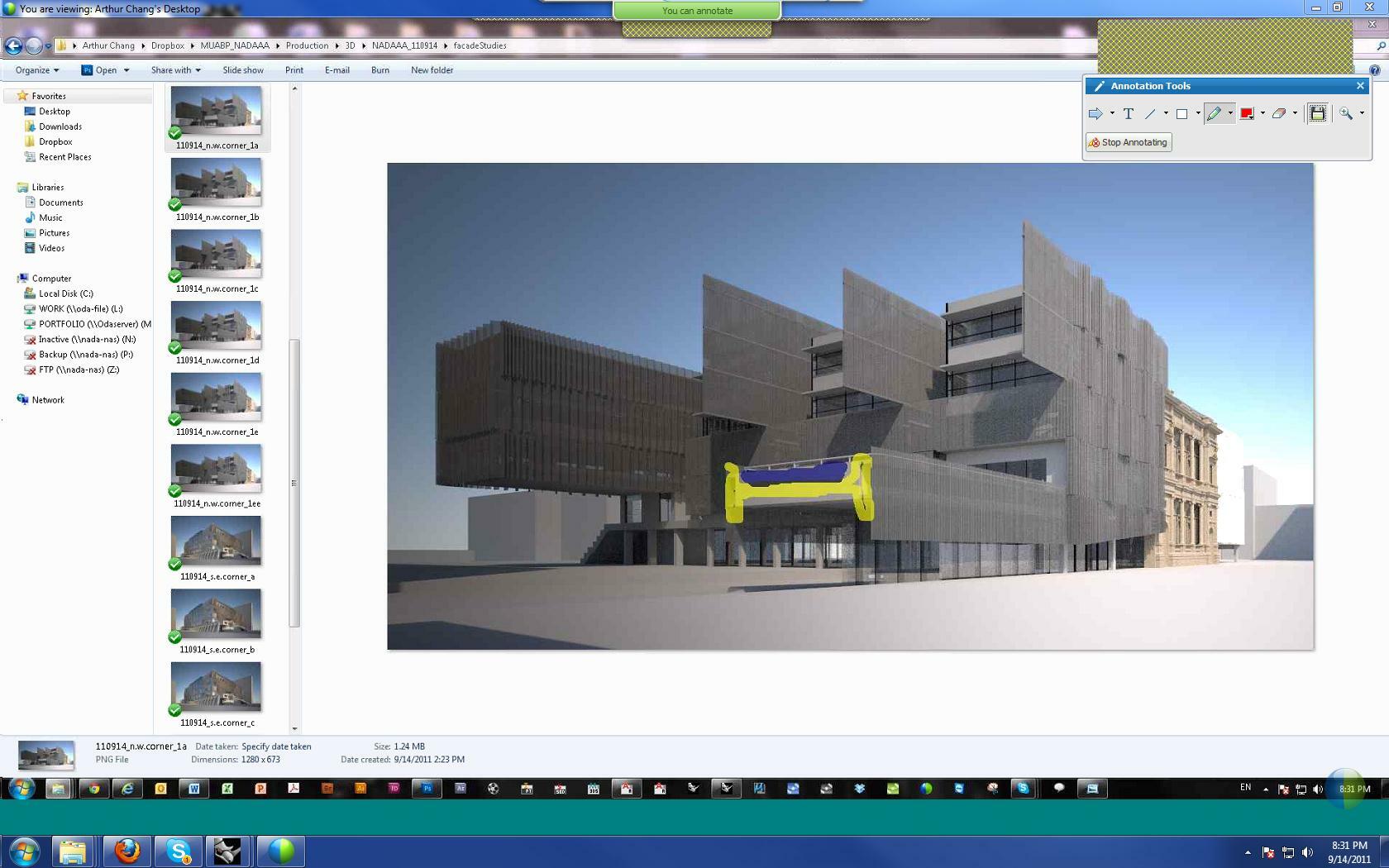Click the Help question mark icon
This screenshot has width=1389, height=868.
1375,70
